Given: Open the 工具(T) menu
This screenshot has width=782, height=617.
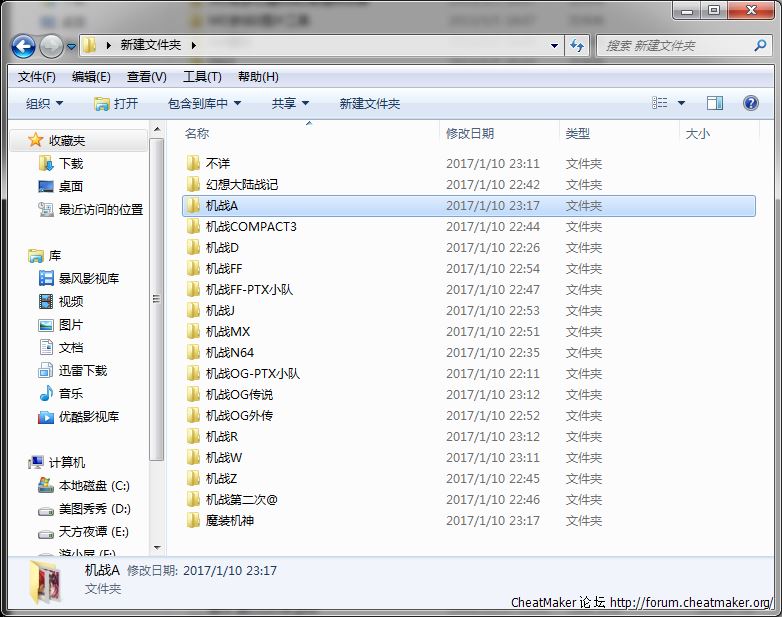Looking at the screenshot, I should [202, 76].
